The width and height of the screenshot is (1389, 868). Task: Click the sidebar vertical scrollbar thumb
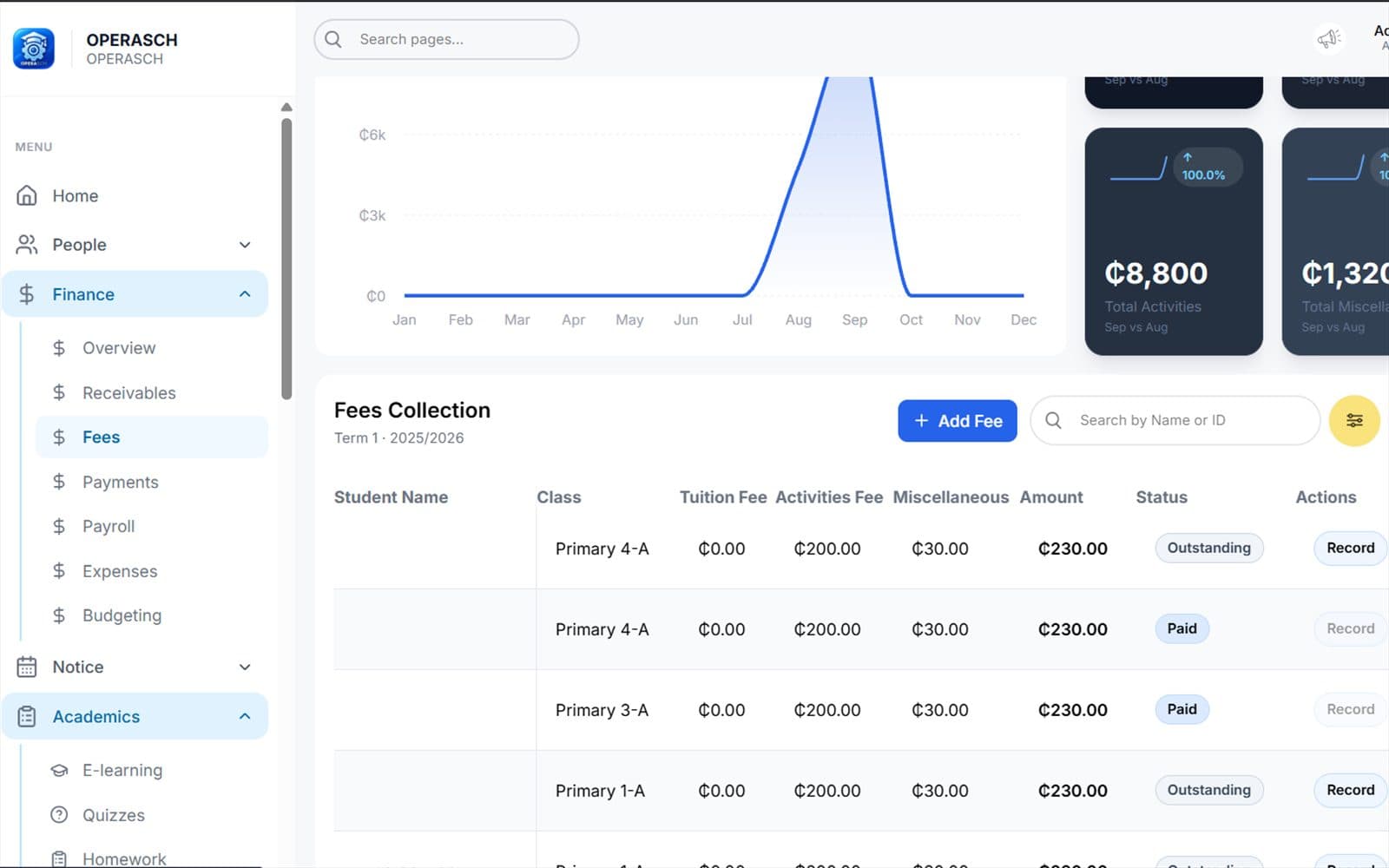pos(286,259)
